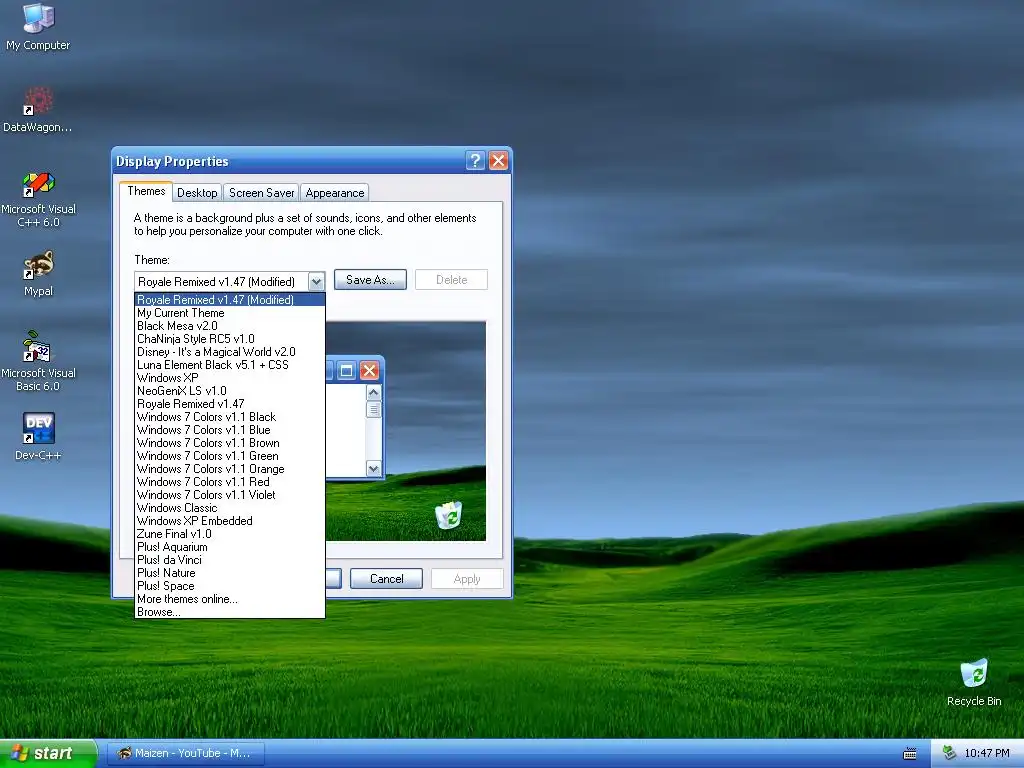The image size is (1024, 768).
Task: Click the help question mark button in Display Properties
Action: point(475,161)
